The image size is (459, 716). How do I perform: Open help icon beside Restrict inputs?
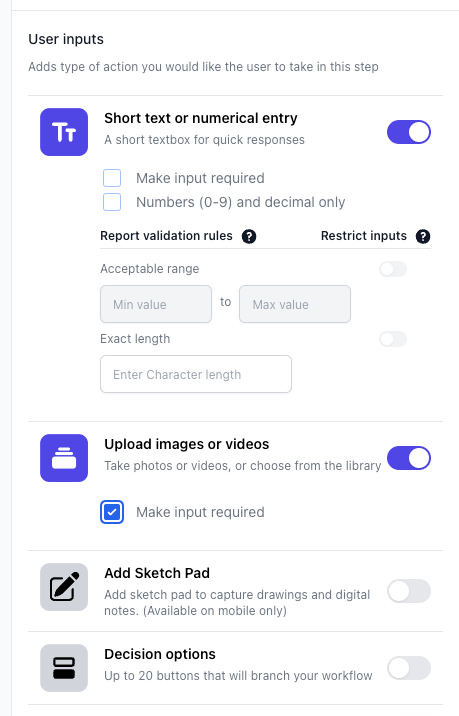[423, 237]
